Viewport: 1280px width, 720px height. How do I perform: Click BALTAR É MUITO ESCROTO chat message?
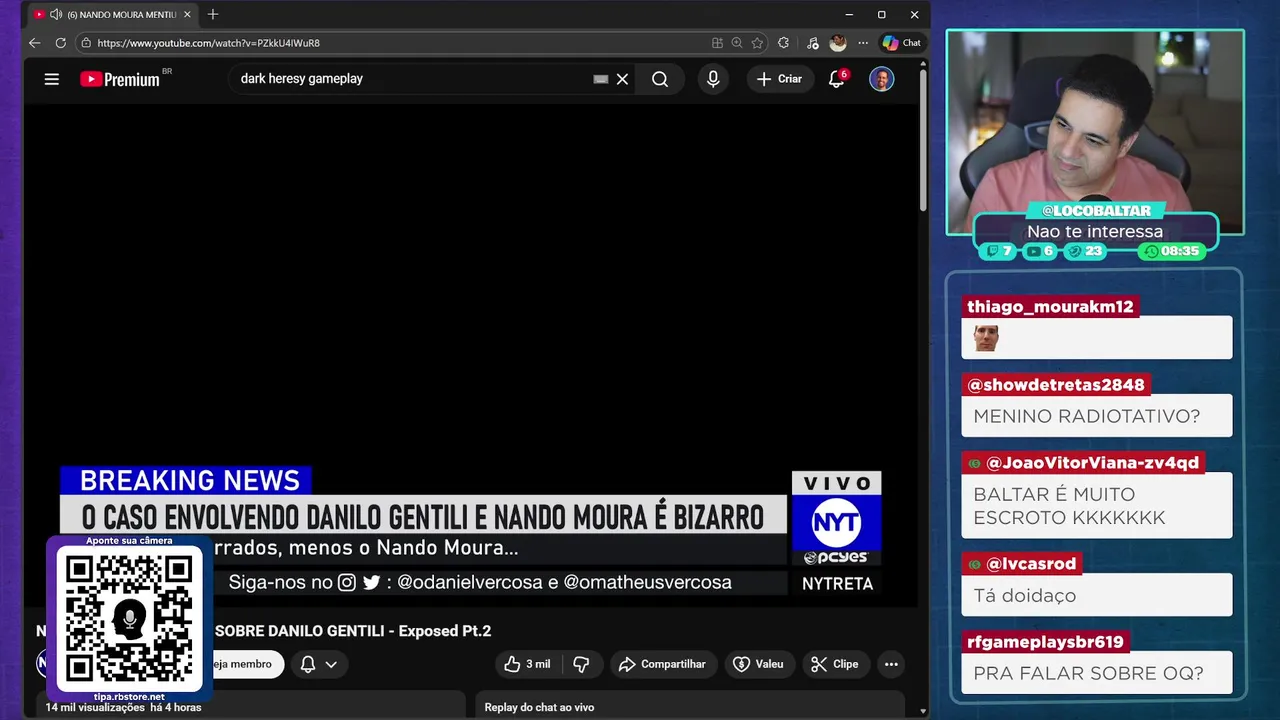click(x=1097, y=506)
